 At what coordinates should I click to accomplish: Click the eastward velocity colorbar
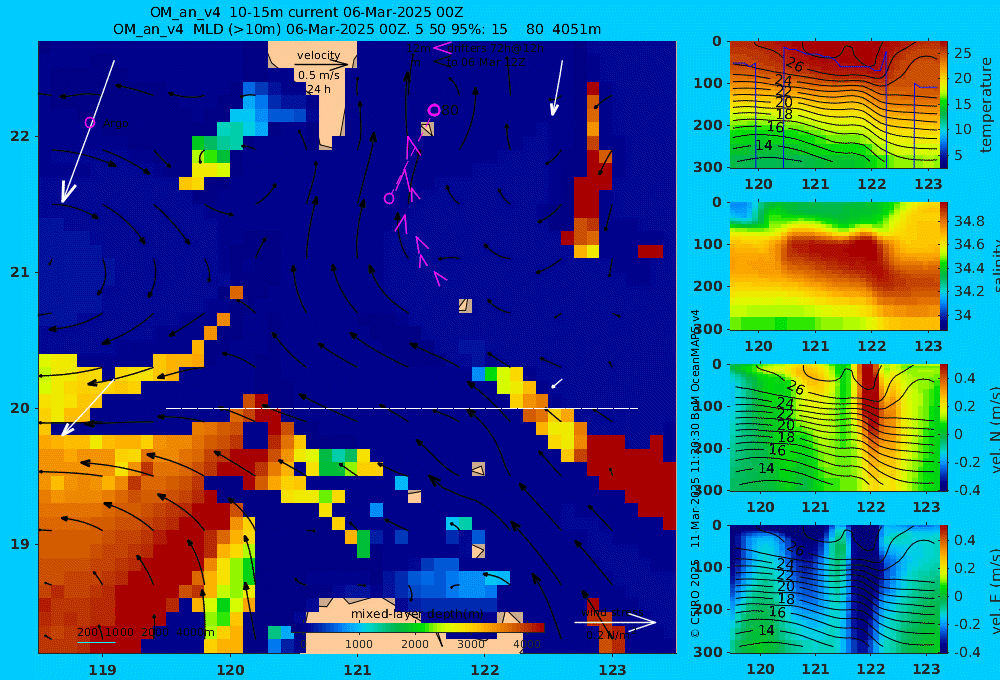945,589
